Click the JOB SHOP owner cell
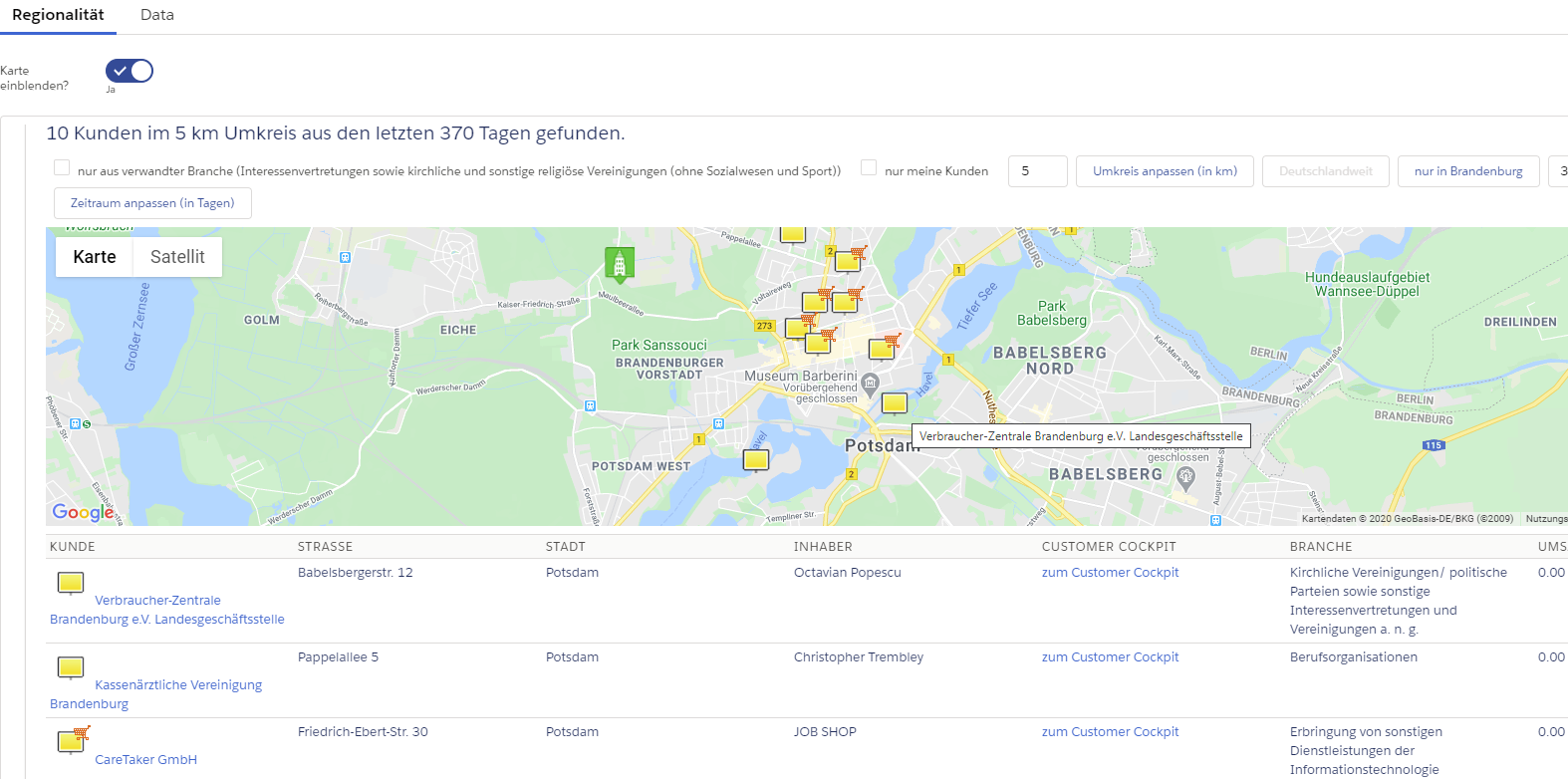The width and height of the screenshot is (1568, 779). (x=825, y=732)
